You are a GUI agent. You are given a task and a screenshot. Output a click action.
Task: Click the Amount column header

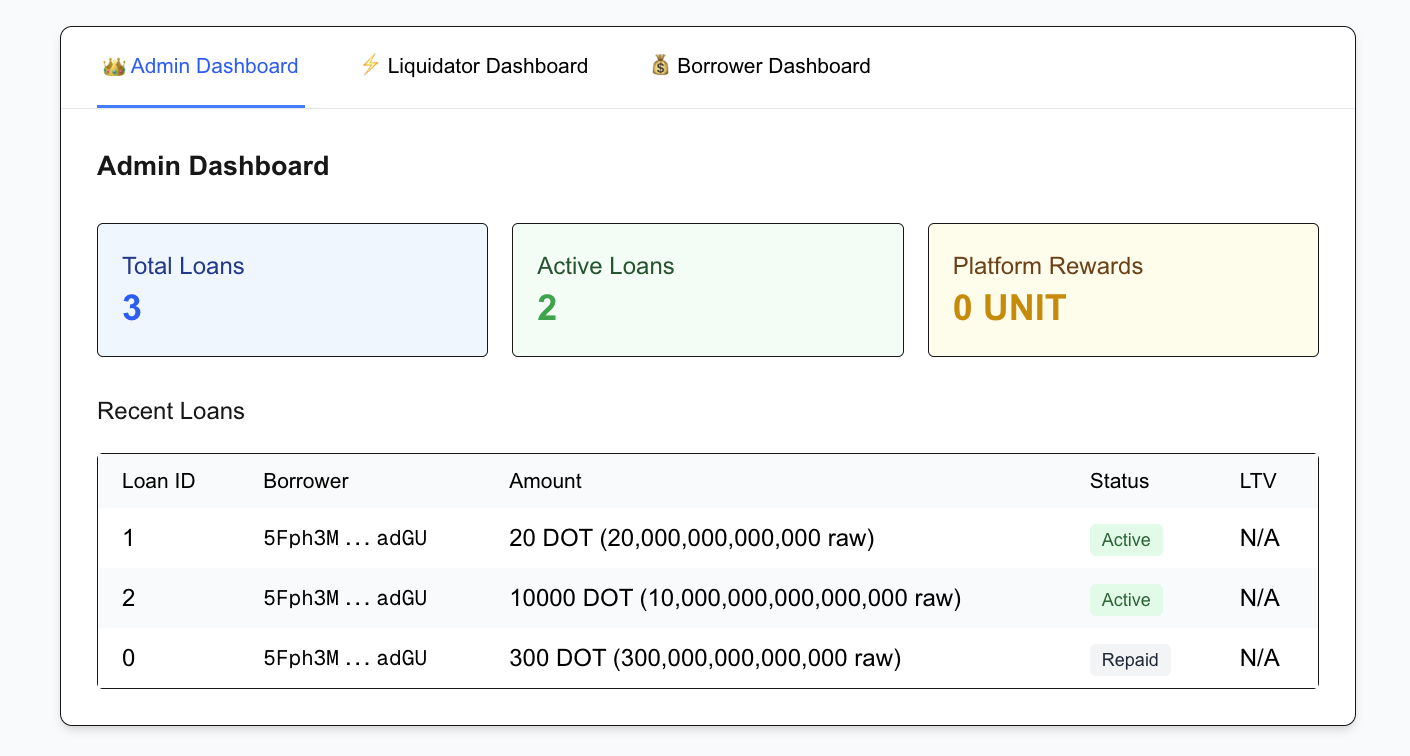click(545, 481)
